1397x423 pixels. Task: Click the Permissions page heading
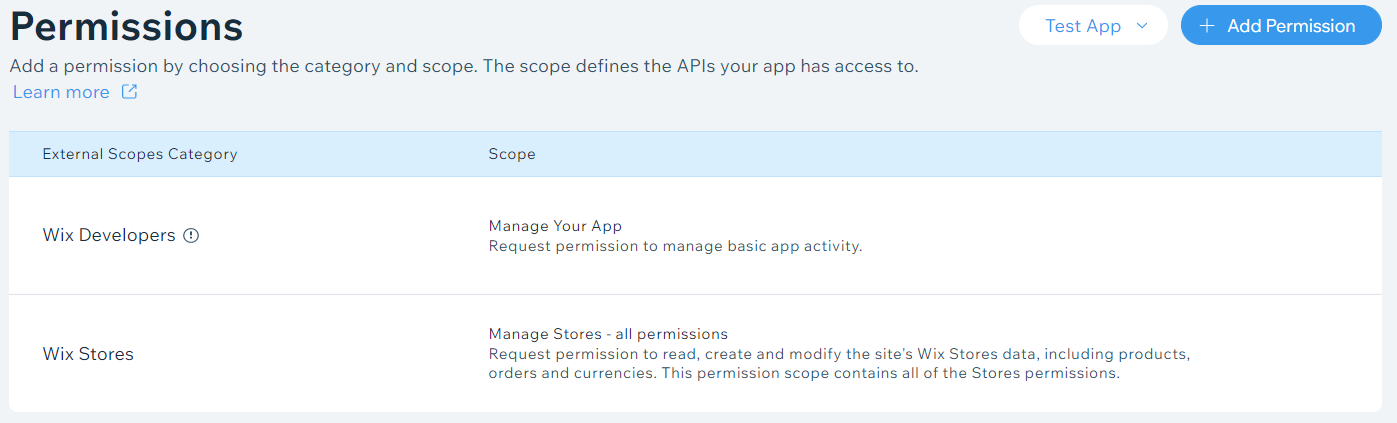tap(126, 26)
